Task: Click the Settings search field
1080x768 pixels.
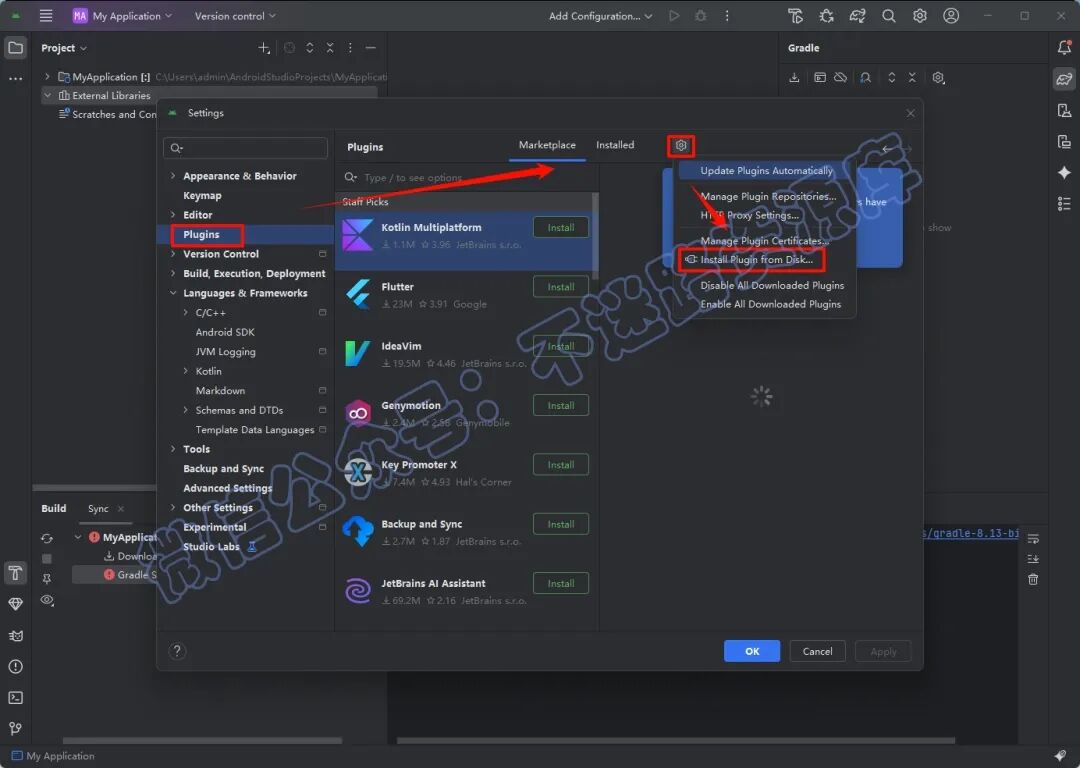Action: click(245, 147)
